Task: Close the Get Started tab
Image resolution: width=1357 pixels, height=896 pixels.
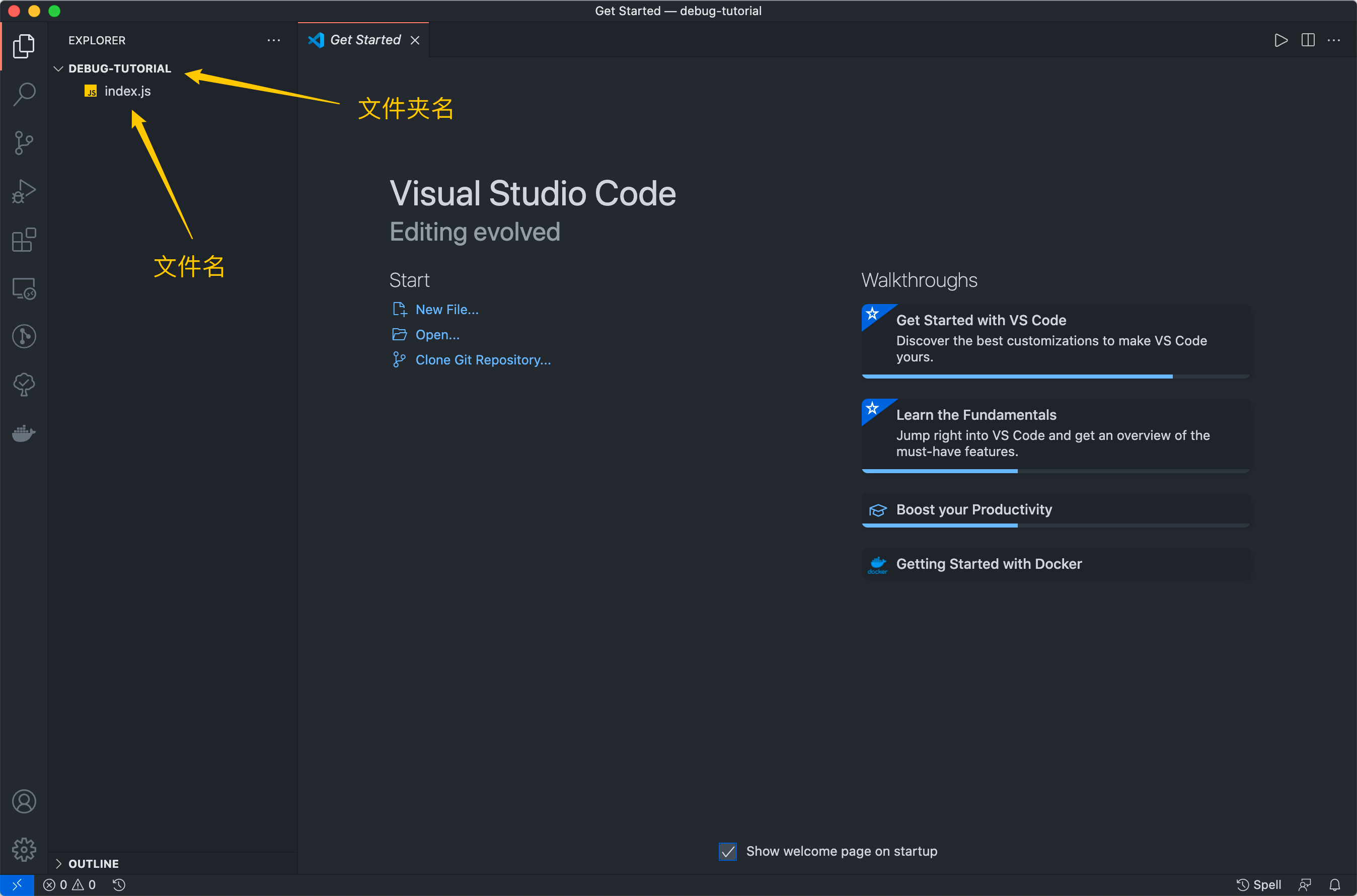Action: point(415,40)
